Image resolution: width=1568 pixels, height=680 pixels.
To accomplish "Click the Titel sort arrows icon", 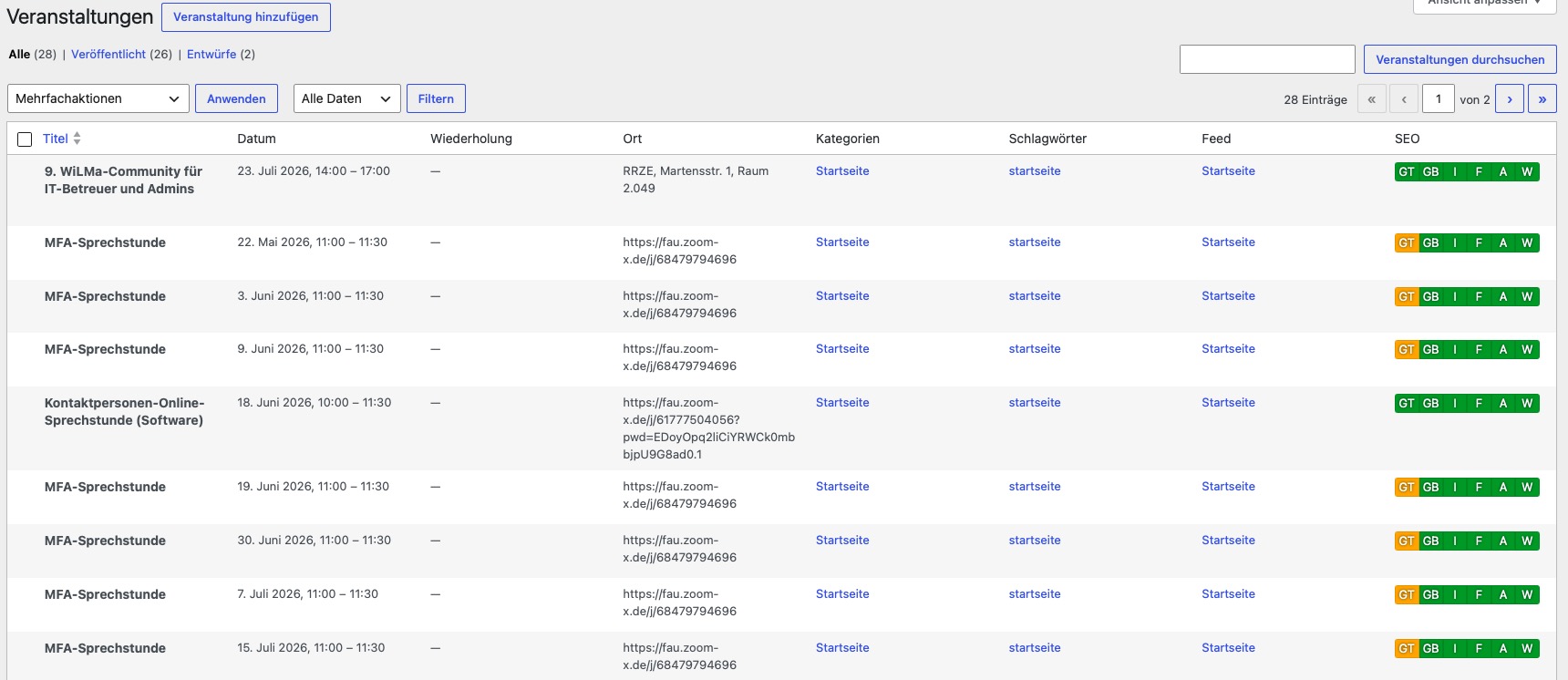I will [x=77, y=139].
